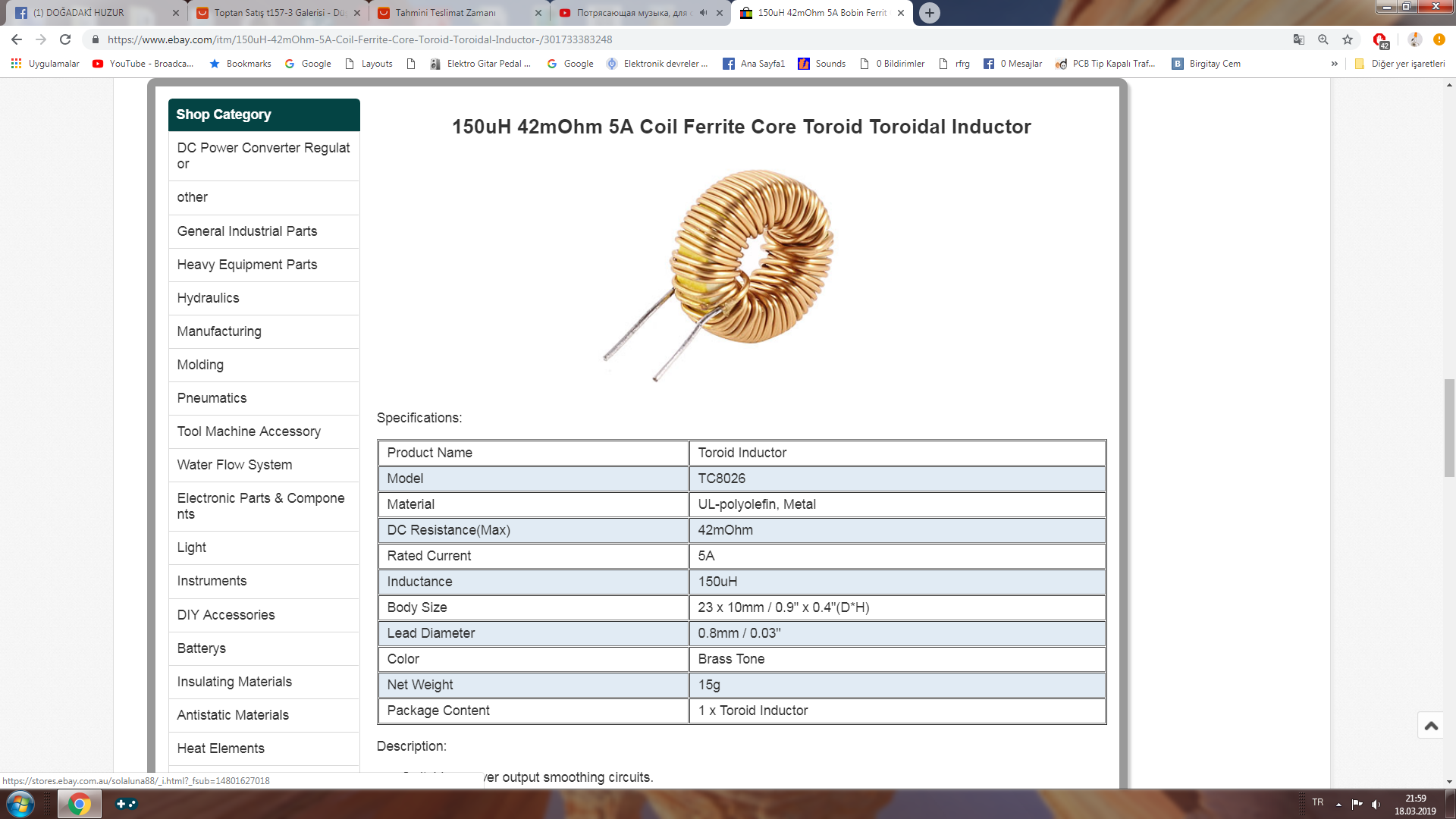Open the 'other' shop category
This screenshot has height=819, width=1456.
point(264,197)
